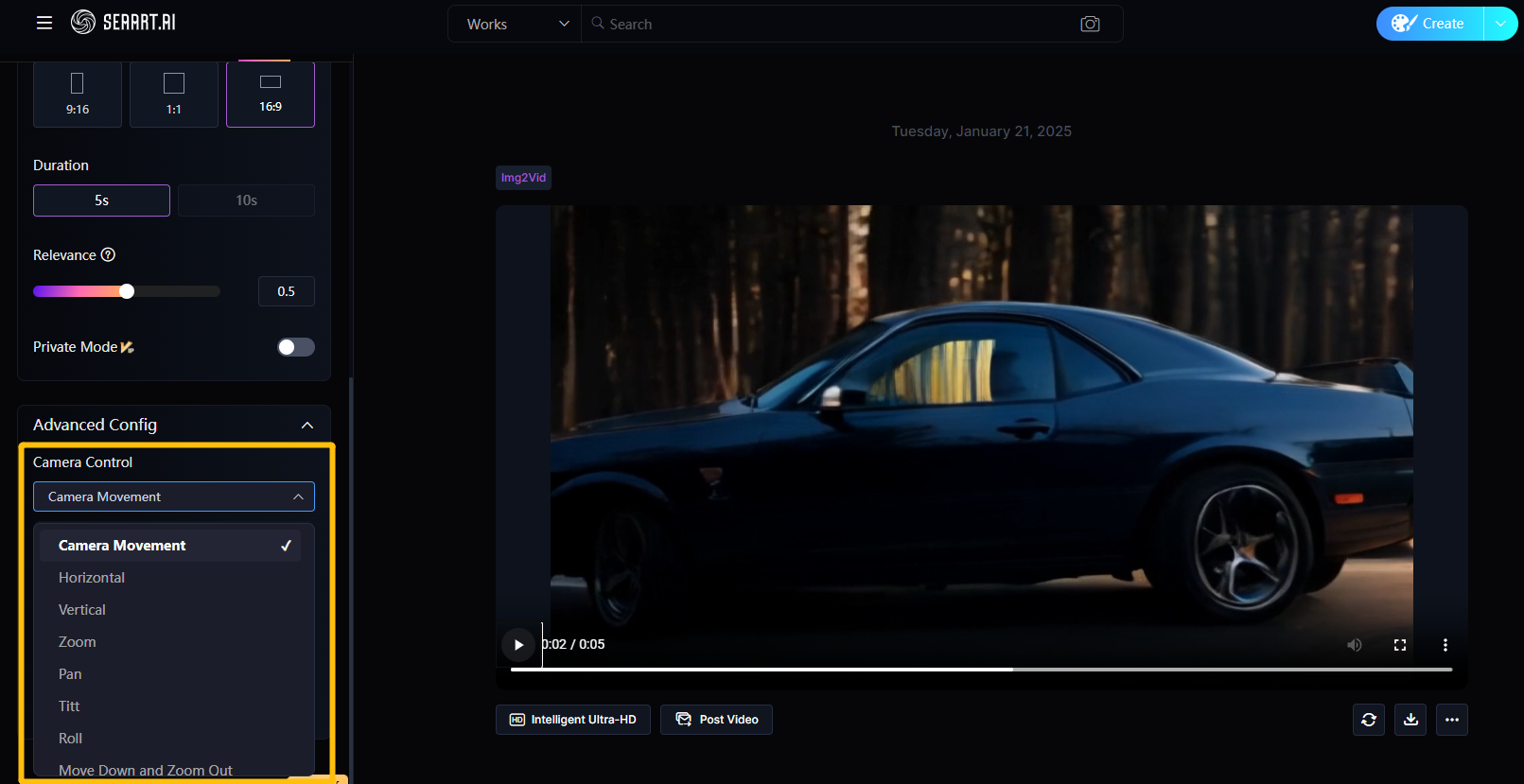Viewport: 1524px width, 784px height.
Task: Click the SeaArt.AI logo
Action: click(x=123, y=23)
